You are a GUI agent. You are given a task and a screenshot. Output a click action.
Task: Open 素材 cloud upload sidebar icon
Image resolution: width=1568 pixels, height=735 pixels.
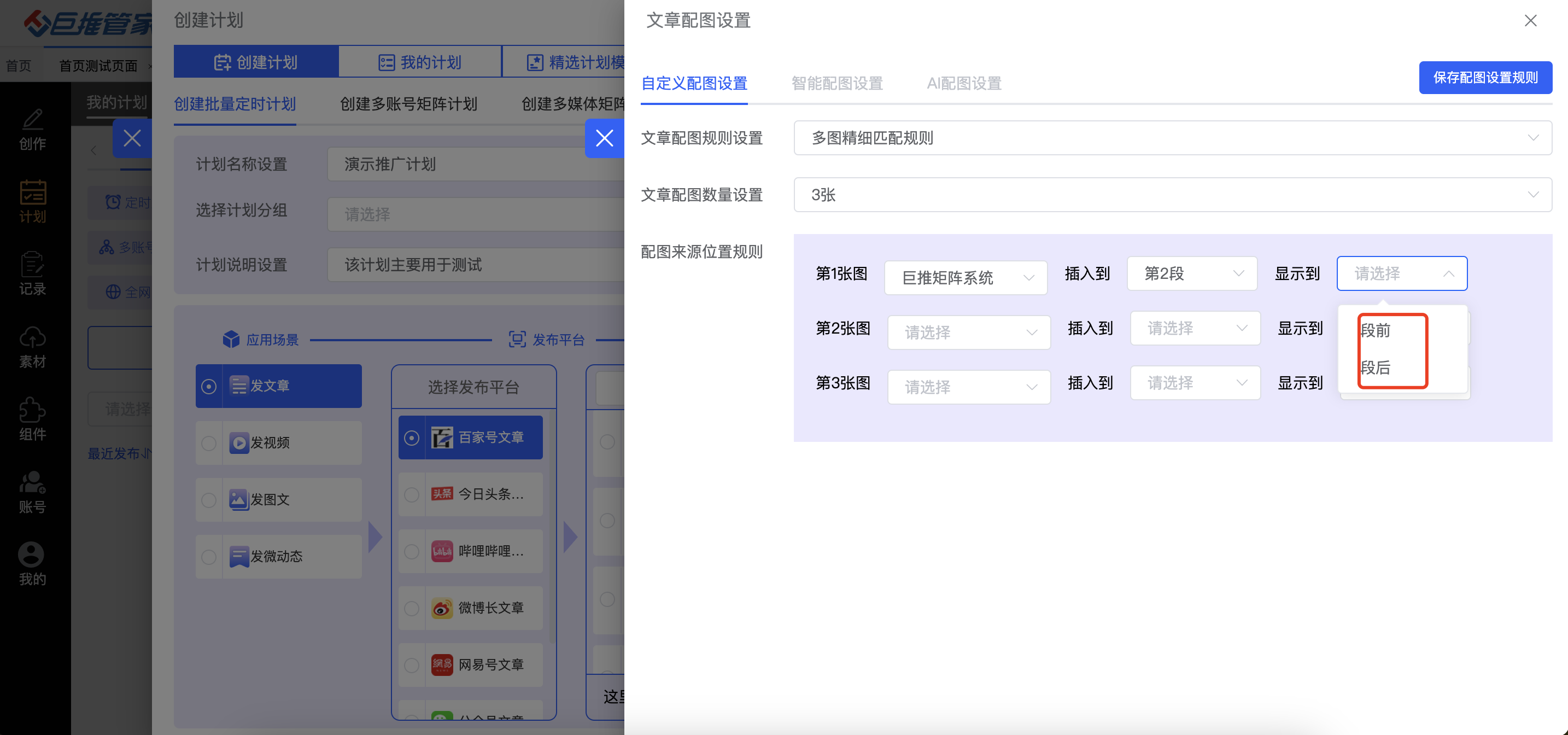[x=32, y=347]
